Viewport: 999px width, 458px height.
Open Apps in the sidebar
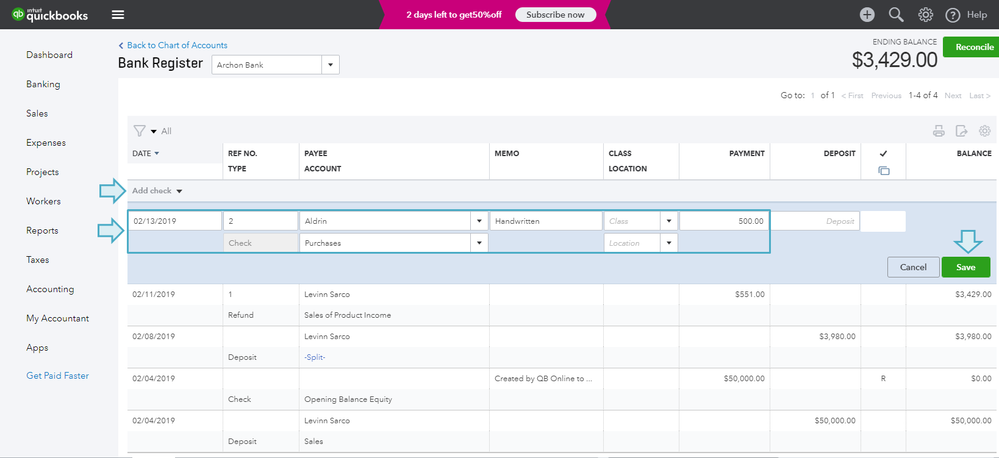[37, 348]
